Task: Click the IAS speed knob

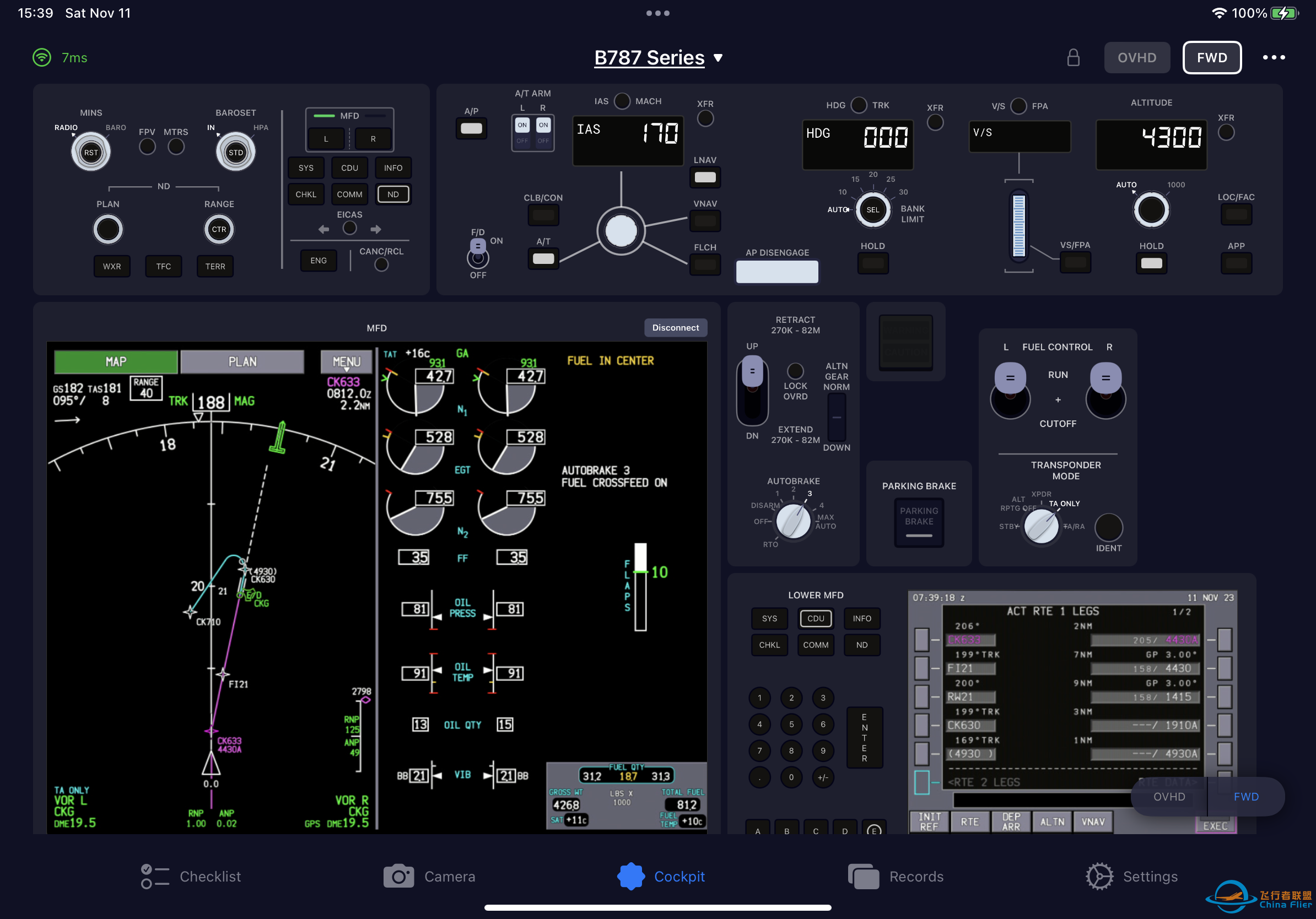Action: pos(621,231)
